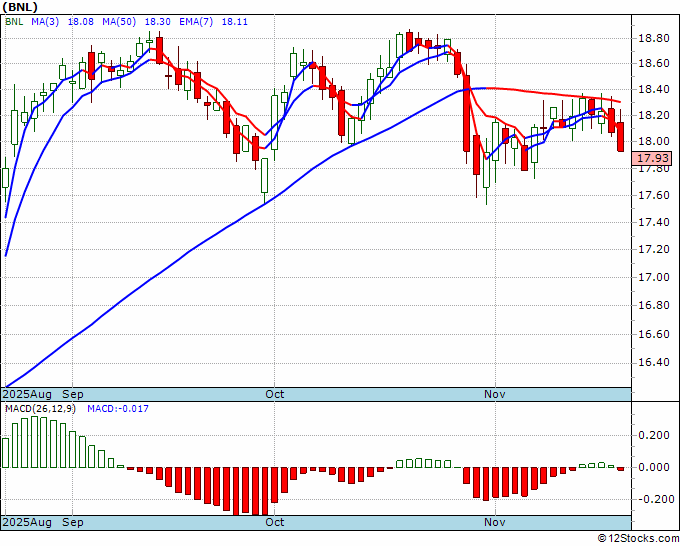This screenshot has width=680, height=546.
Task: Click the 18.80 price axis label
Action: pos(654,39)
